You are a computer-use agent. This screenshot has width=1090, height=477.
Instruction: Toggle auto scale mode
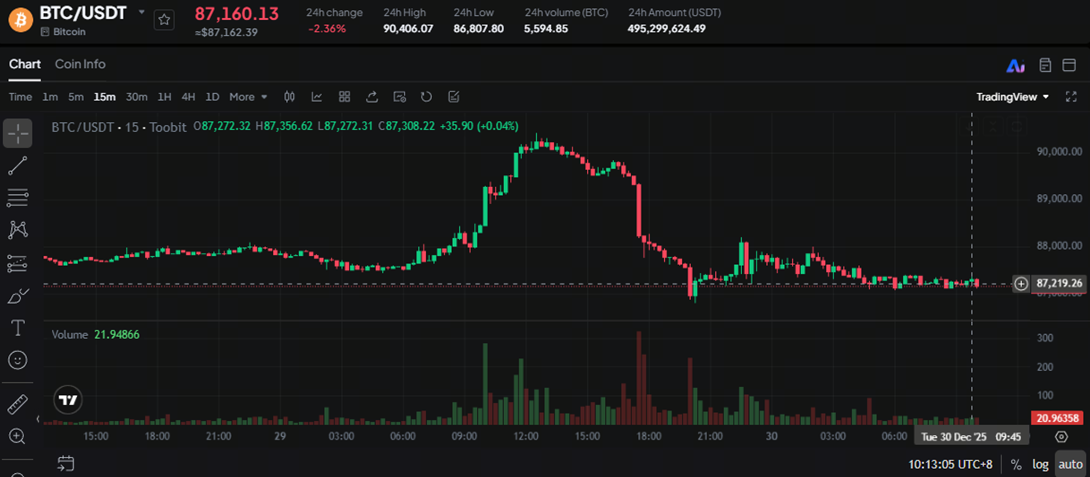1070,464
